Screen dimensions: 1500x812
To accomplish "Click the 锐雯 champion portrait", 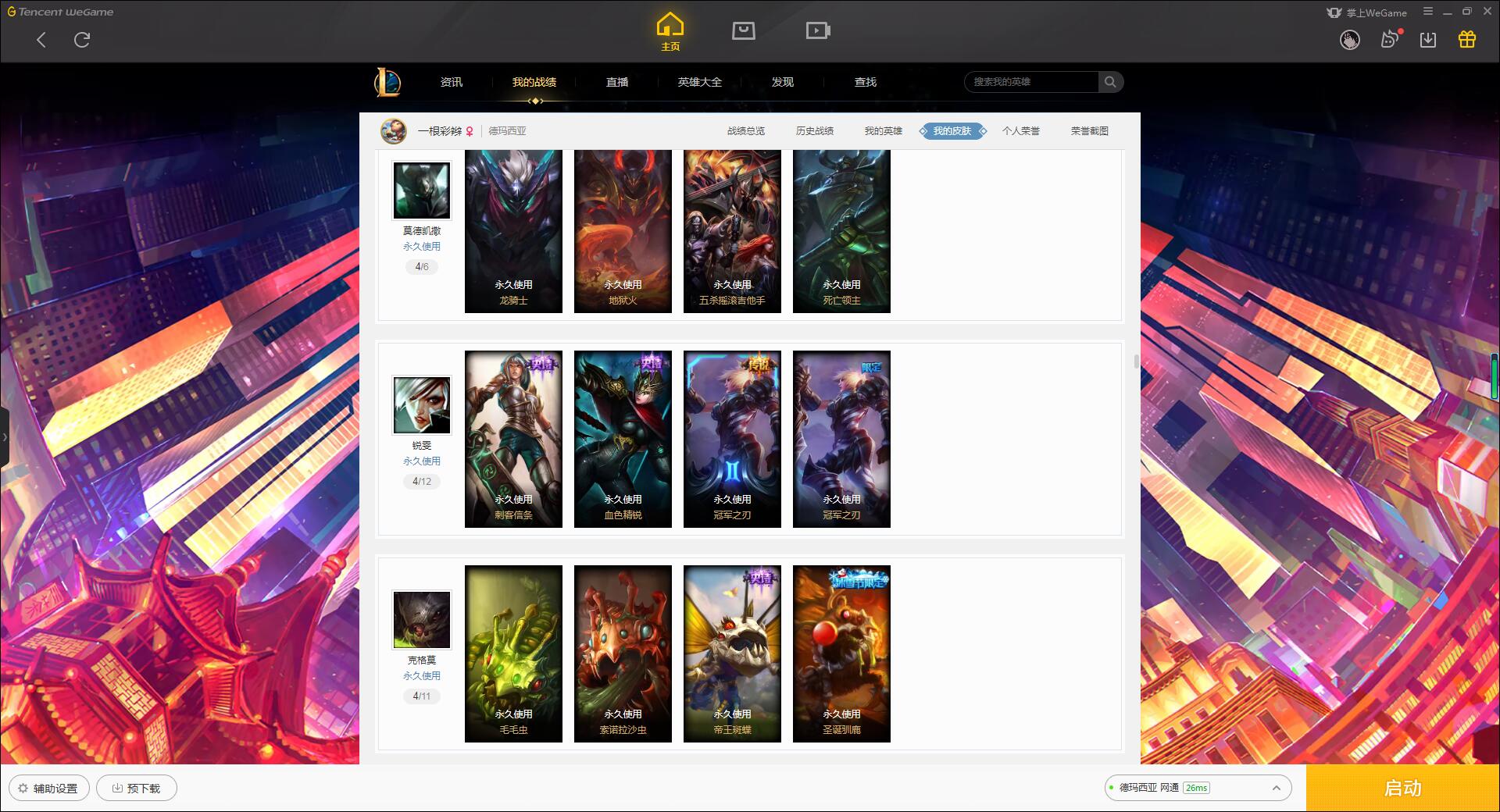I will (422, 405).
